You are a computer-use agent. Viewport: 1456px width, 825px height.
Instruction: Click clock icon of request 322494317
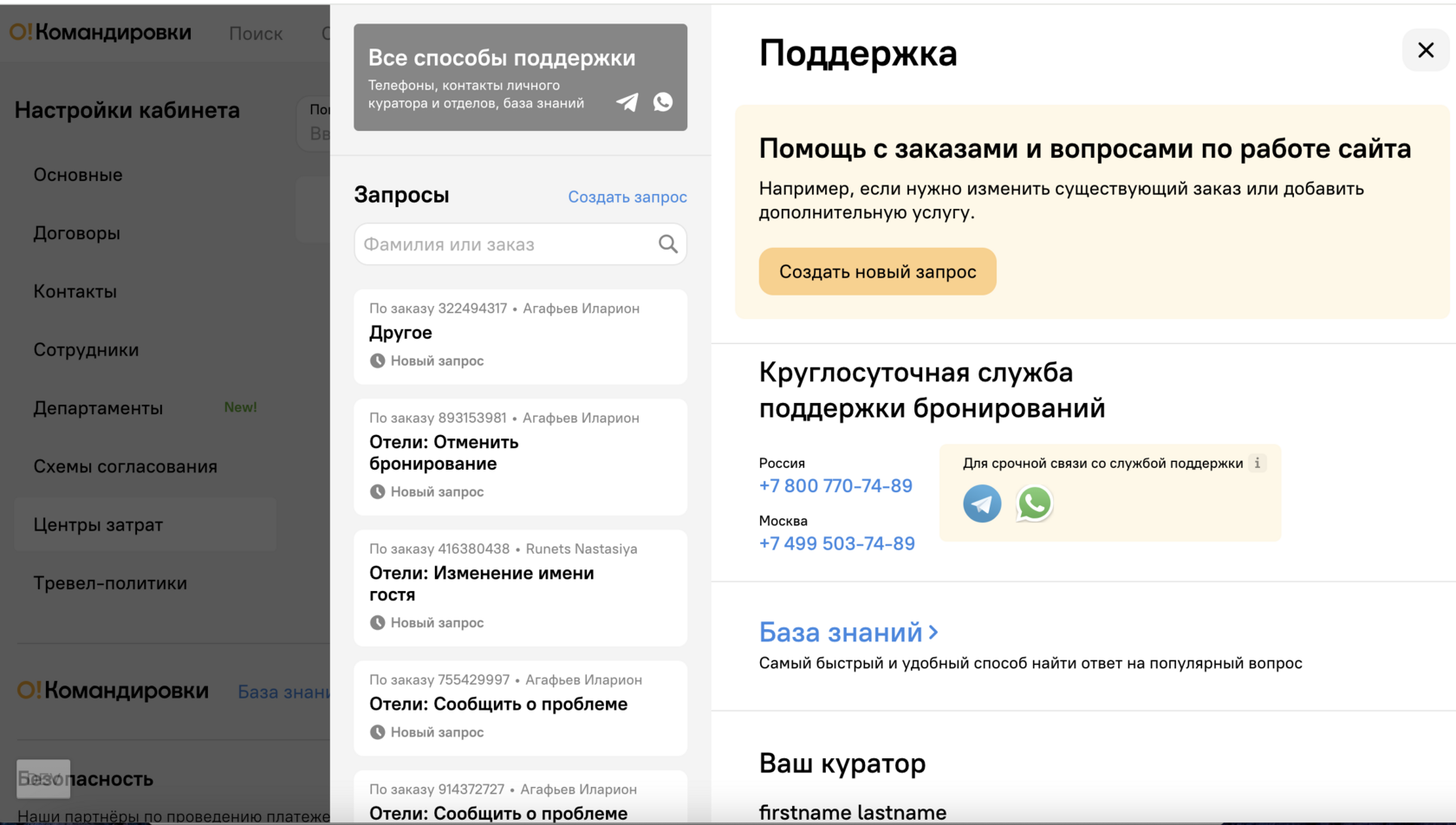click(377, 361)
